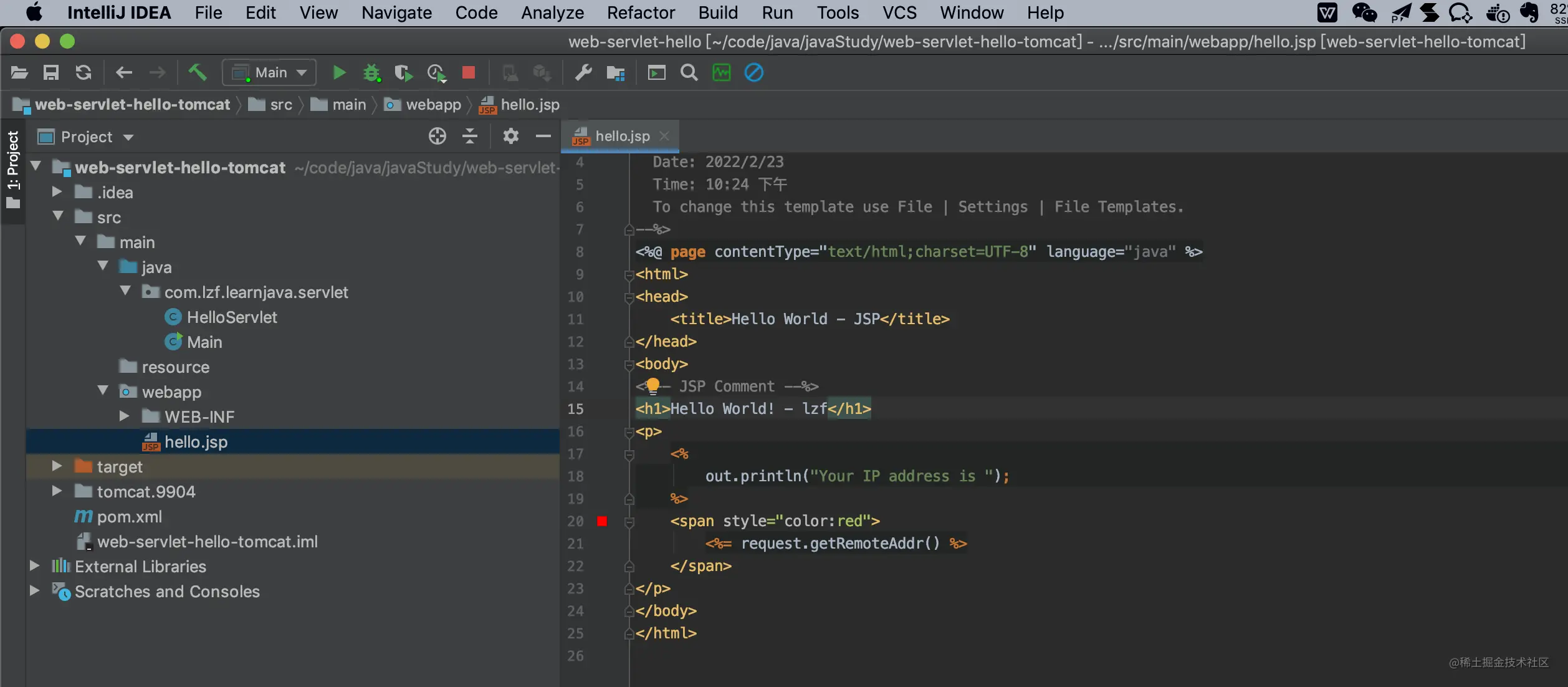Expand the target folder
The width and height of the screenshot is (1568, 687).
[57, 466]
